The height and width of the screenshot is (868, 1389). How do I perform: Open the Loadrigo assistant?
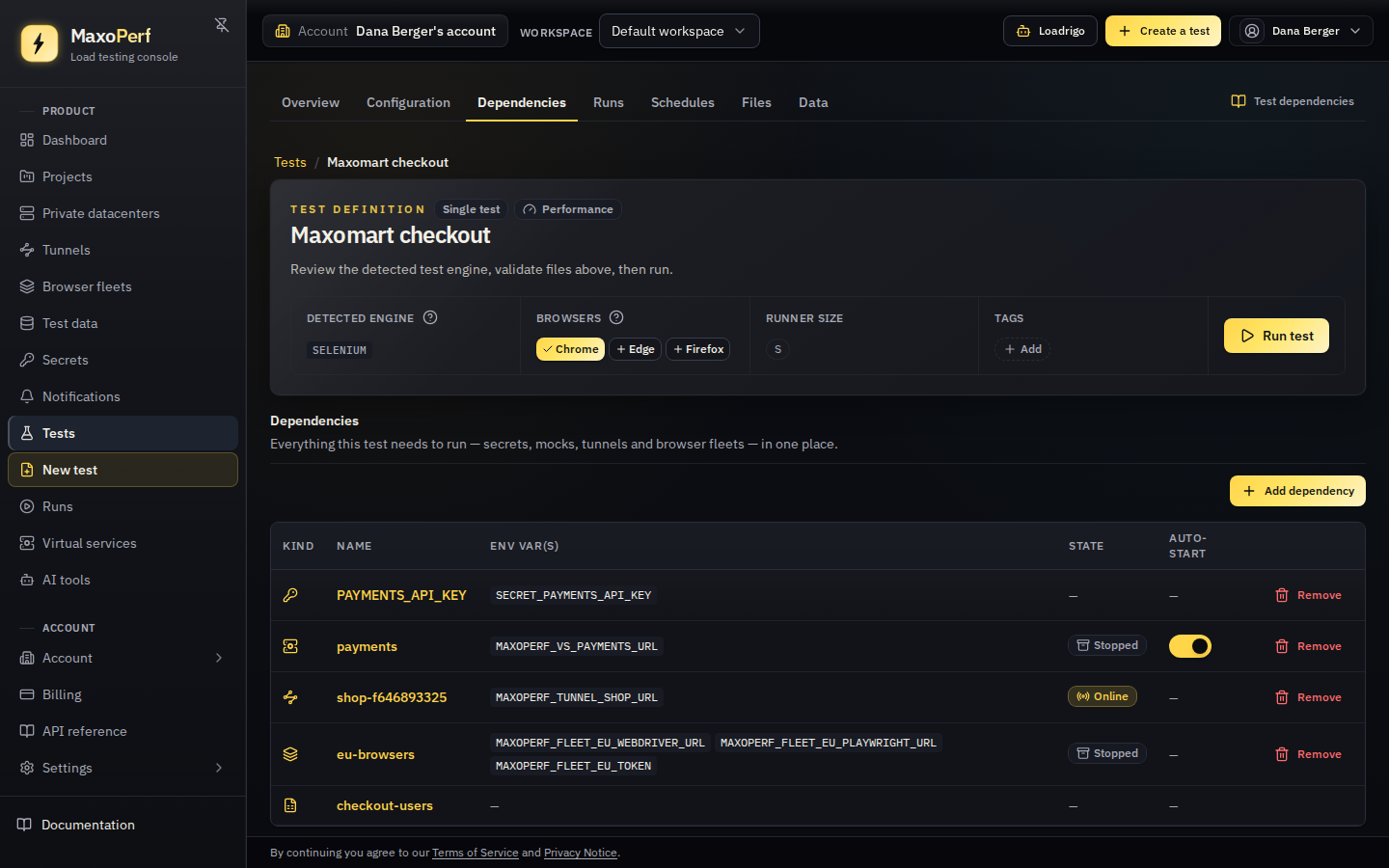point(1050,31)
